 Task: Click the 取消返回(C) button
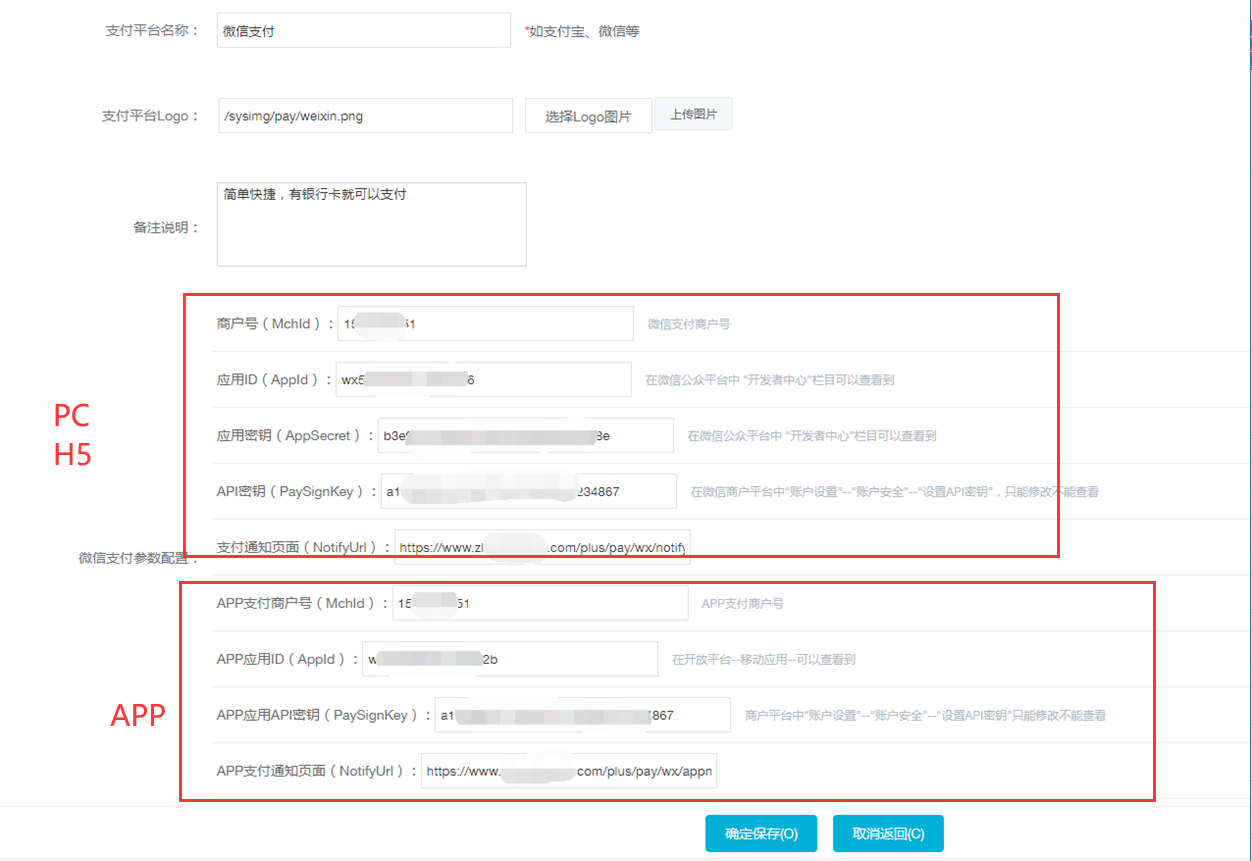[x=887, y=834]
